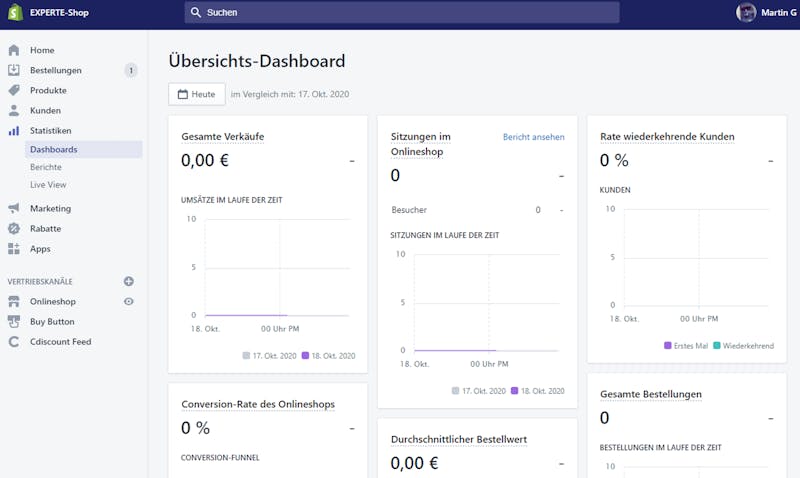
Task: Click UMSÄTZE IM LAUFE DER ZEIT label
Action: [232, 200]
